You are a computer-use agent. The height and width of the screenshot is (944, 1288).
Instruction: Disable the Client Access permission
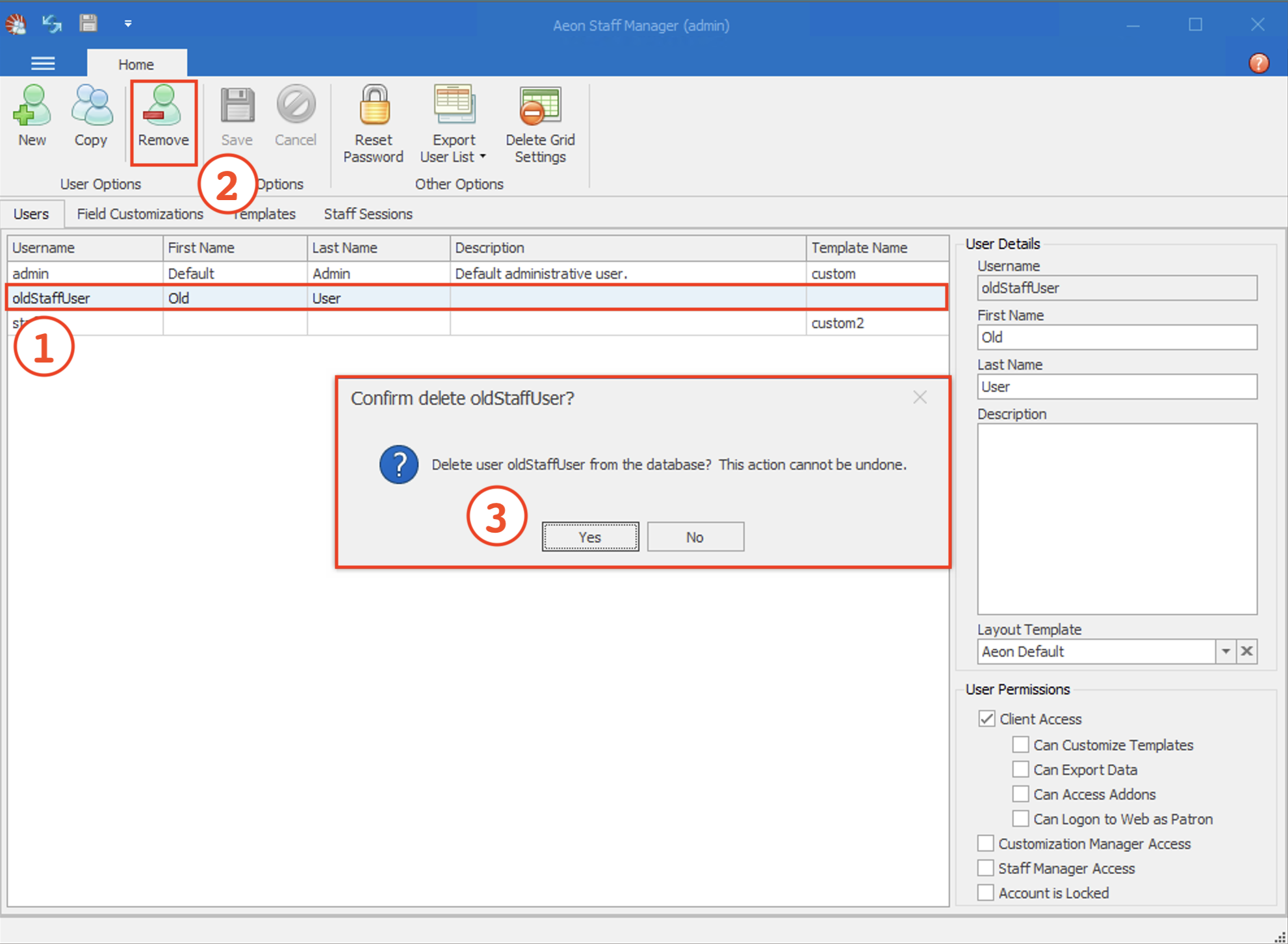[986, 719]
